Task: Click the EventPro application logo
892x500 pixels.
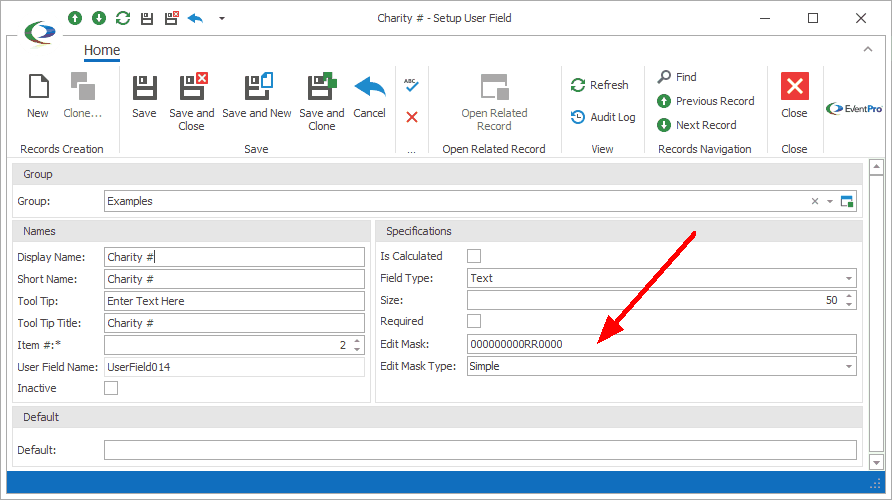Action: (x=40, y=33)
